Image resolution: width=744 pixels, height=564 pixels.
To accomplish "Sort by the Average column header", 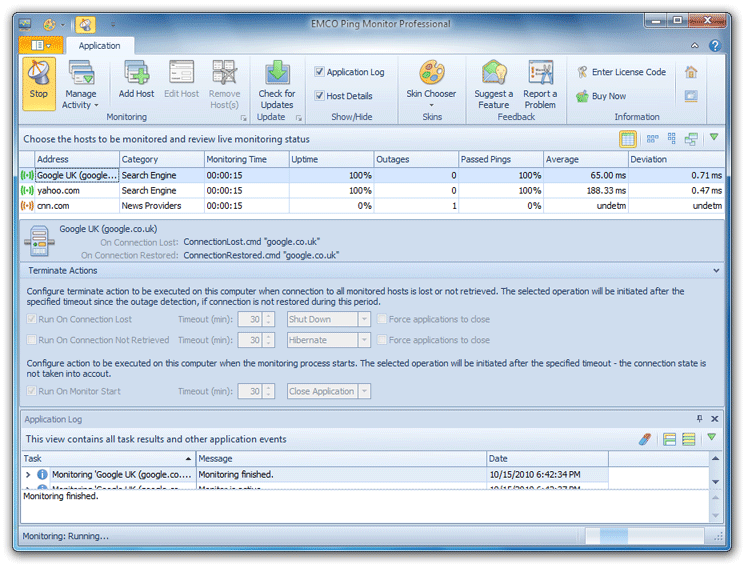I will [x=586, y=159].
